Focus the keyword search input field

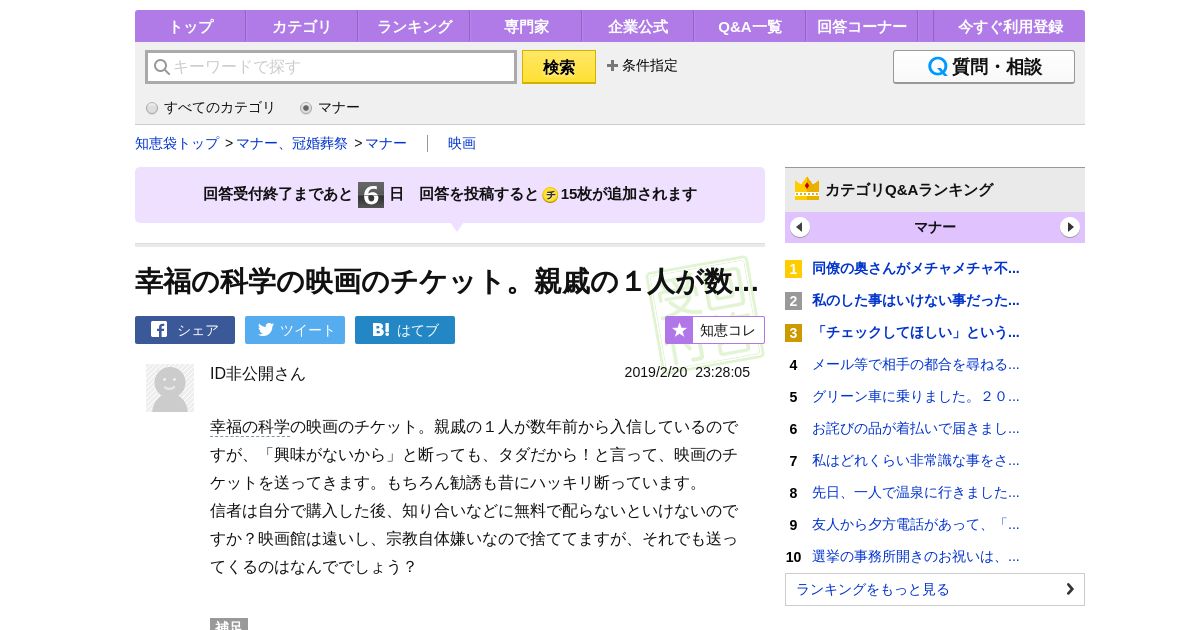pyautogui.click(x=331, y=67)
